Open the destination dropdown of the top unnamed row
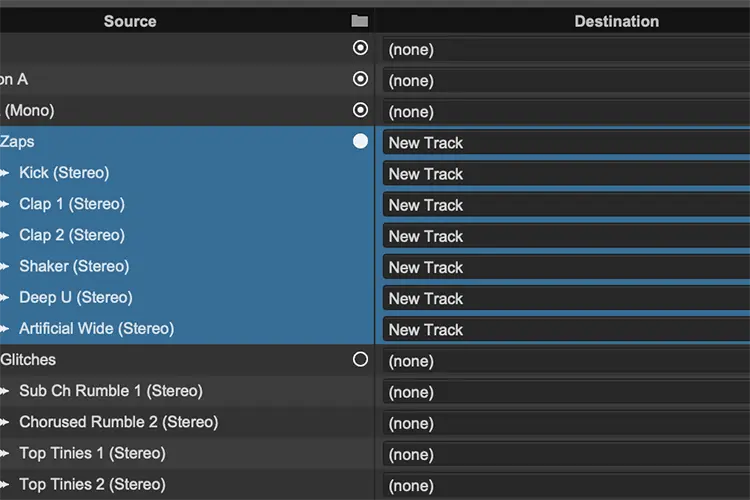The height and width of the screenshot is (500, 750). pyautogui.click(x=566, y=49)
